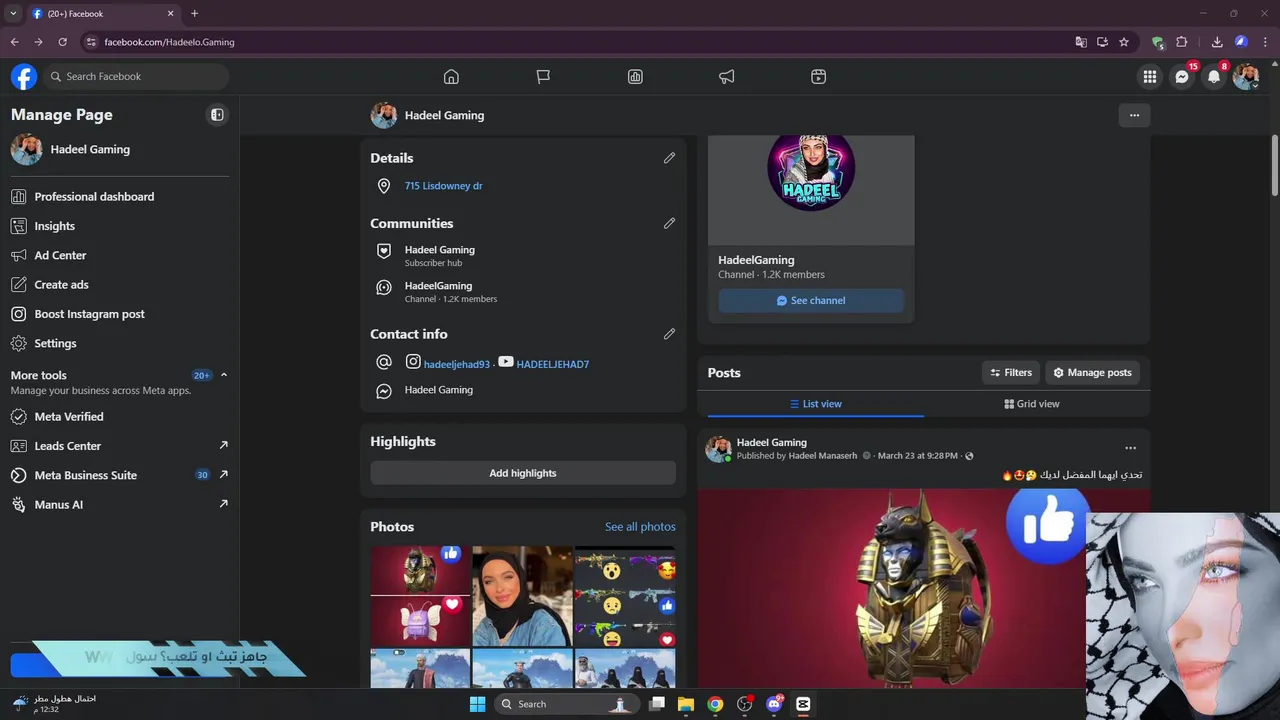Open the Facebook menu grid icon
The height and width of the screenshot is (720, 1280).
(1150, 77)
